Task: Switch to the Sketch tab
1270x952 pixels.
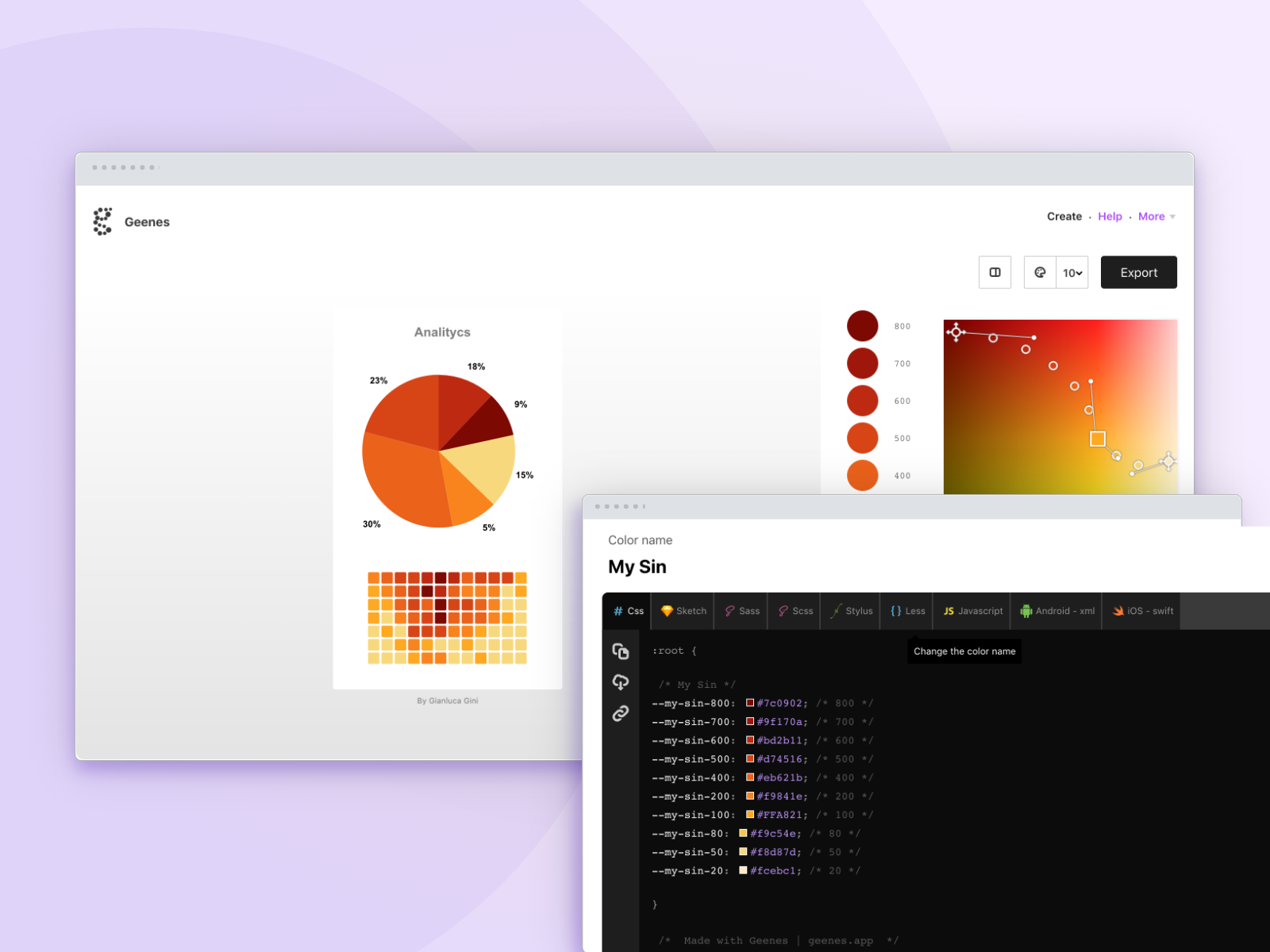Action: click(x=683, y=611)
